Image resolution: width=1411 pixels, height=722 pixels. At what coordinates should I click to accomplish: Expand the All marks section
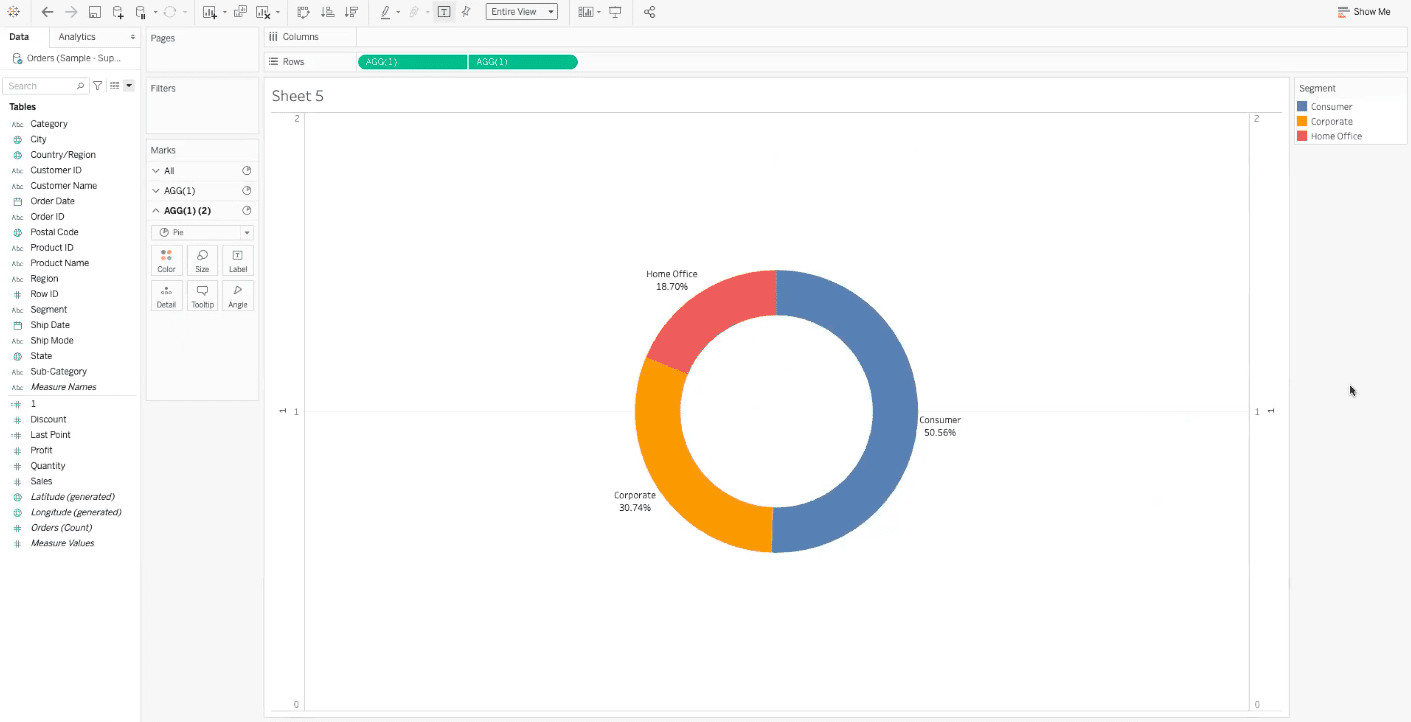click(x=156, y=171)
